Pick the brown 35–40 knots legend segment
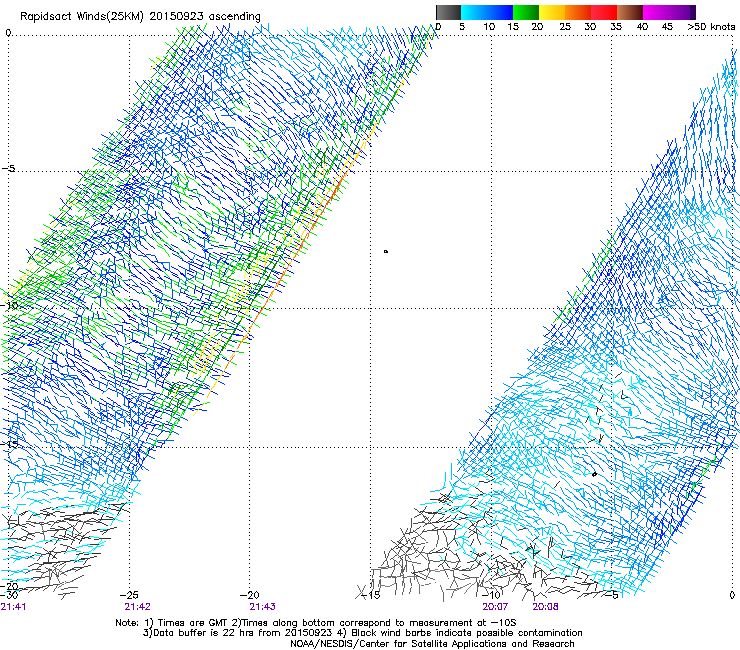The width and height of the screenshot is (740, 650). [630, 12]
